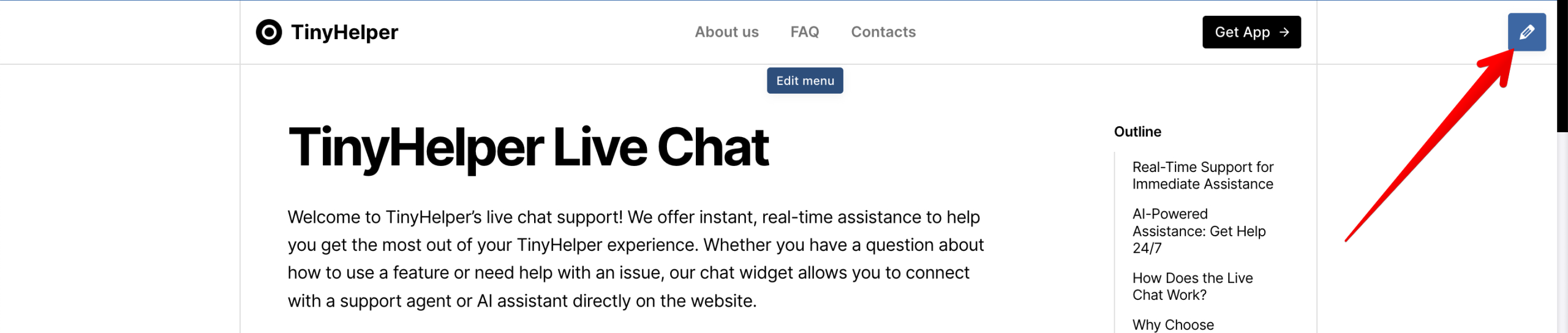Click the arrow icon inside Get App
Image resolution: width=1568 pixels, height=333 pixels.
1284,32
